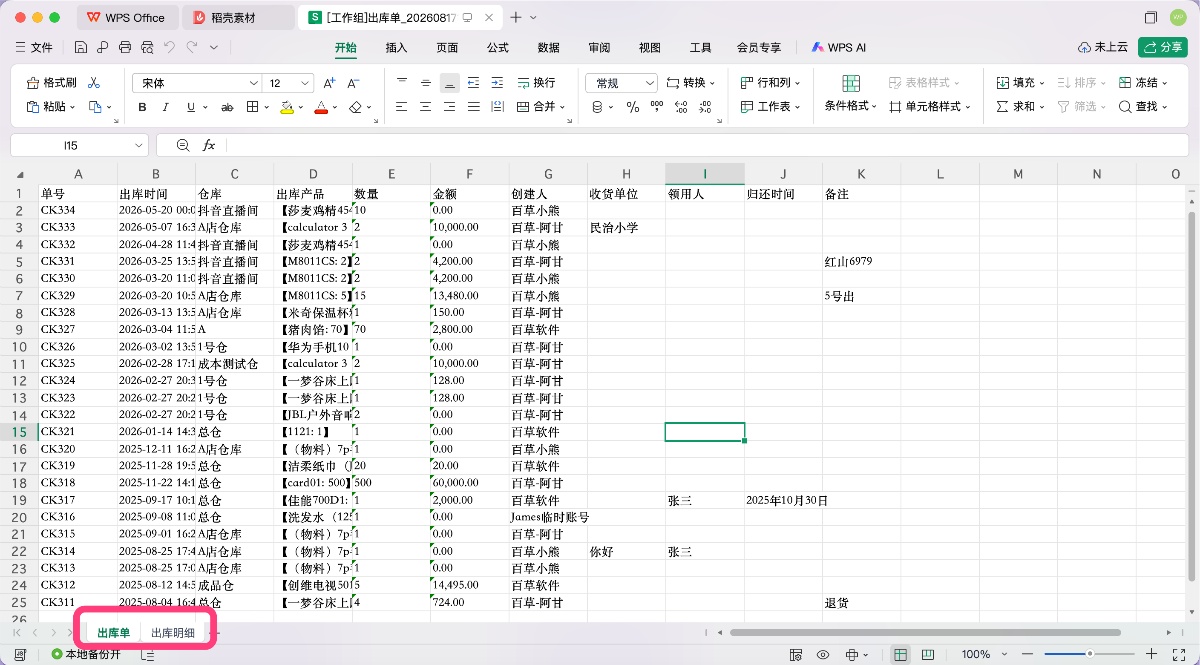Click the green Share (分享) button

point(1162,47)
